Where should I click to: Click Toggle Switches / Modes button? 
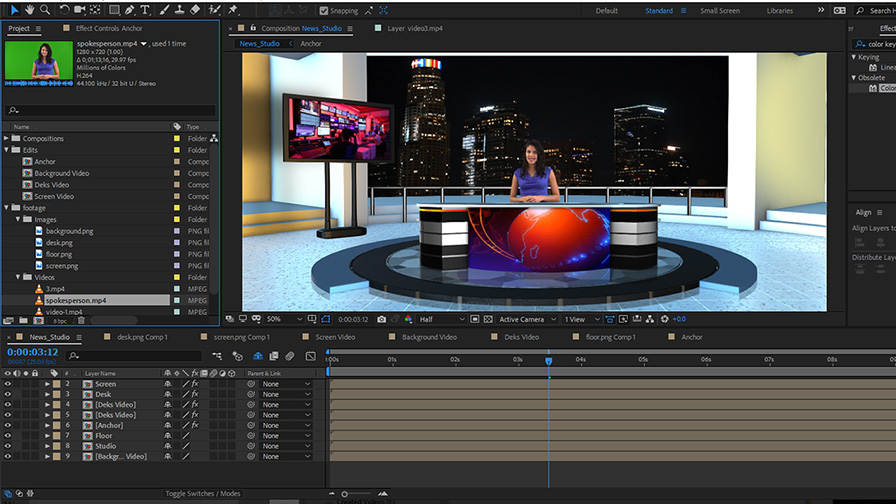(x=203, y=494)
